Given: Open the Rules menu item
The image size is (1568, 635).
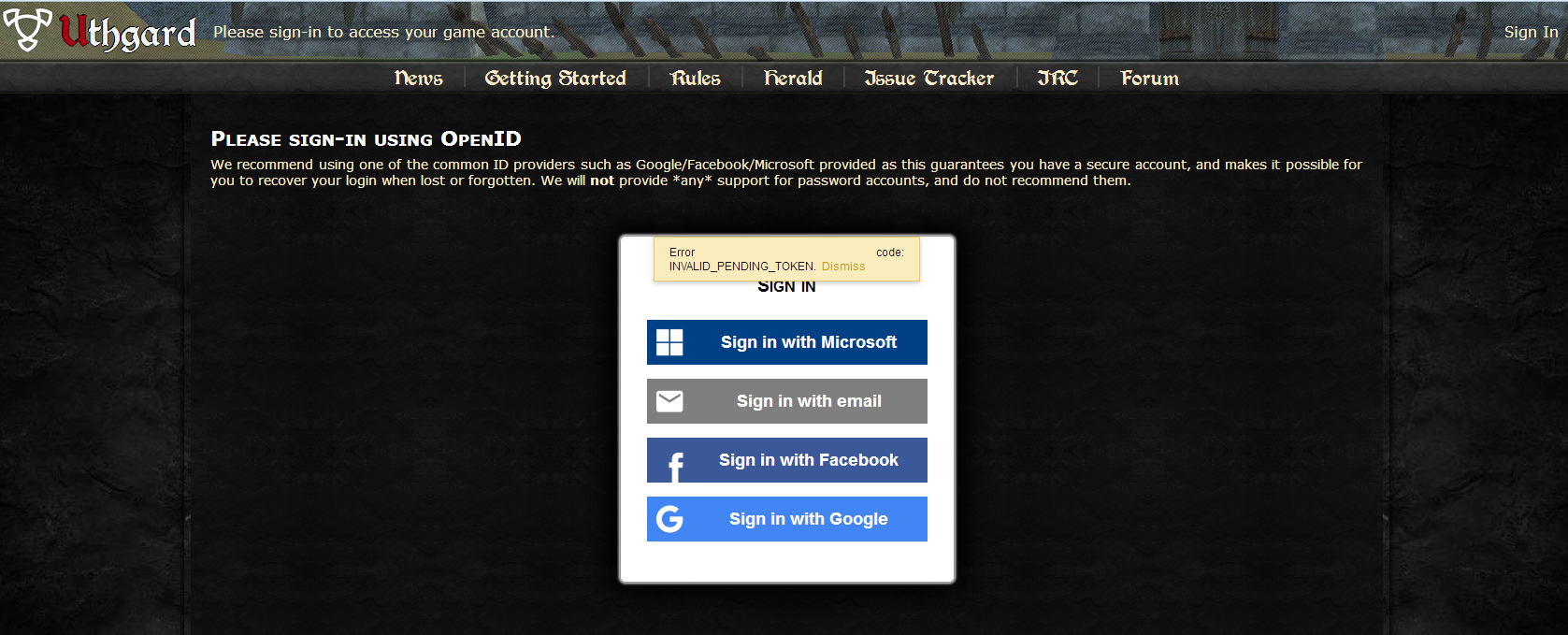Looking at the screenshot, I should pos(695,79).
